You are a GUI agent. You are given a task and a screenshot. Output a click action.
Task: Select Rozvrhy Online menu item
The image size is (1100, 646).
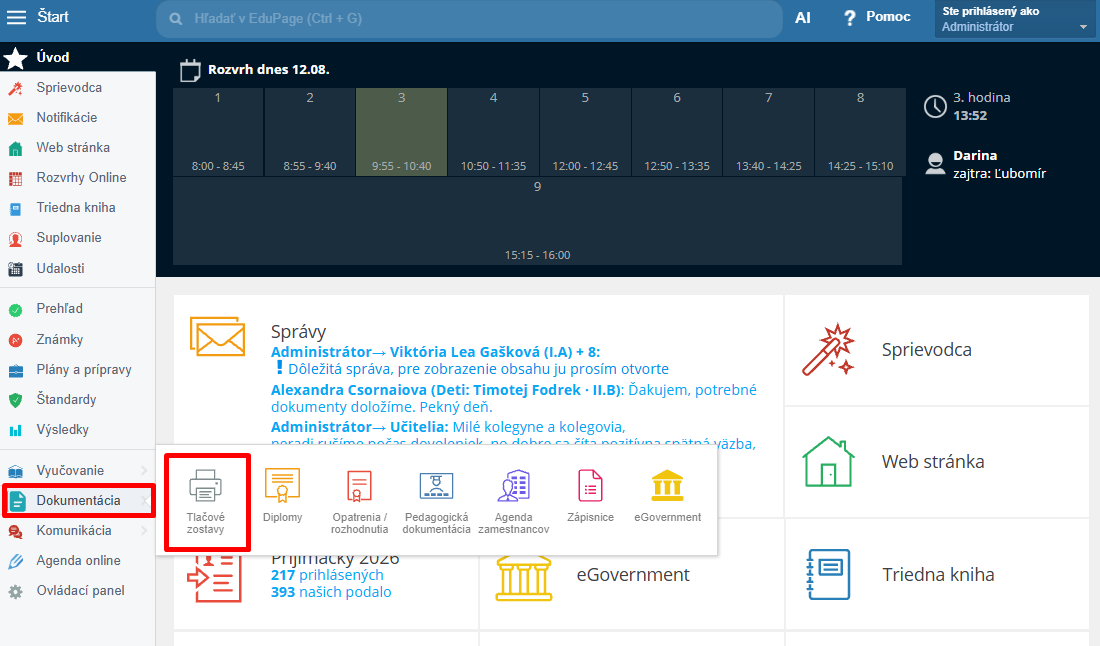78,177
